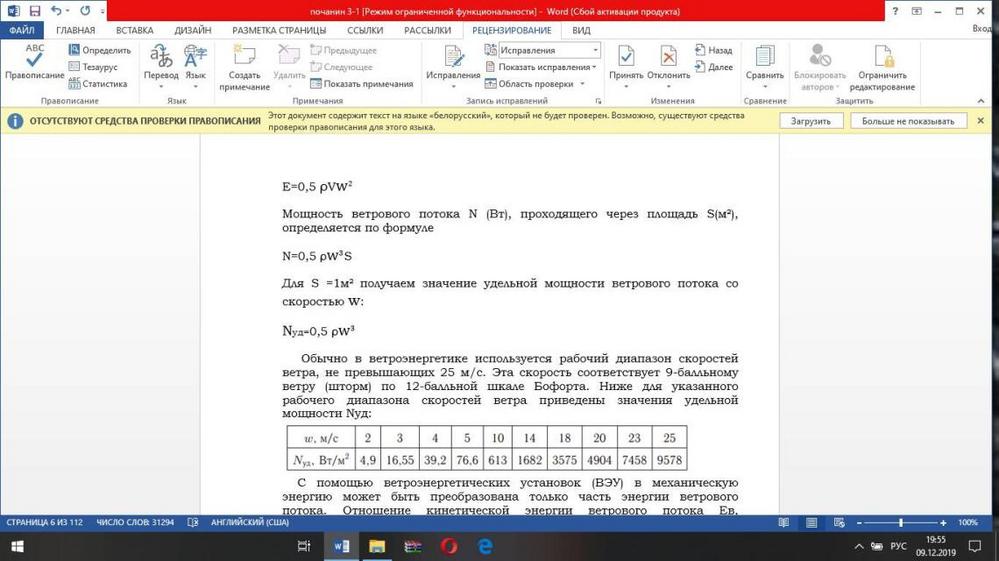Click the Save icon in quick access toolbar
The image size is (999, 561).
[35, 11]
